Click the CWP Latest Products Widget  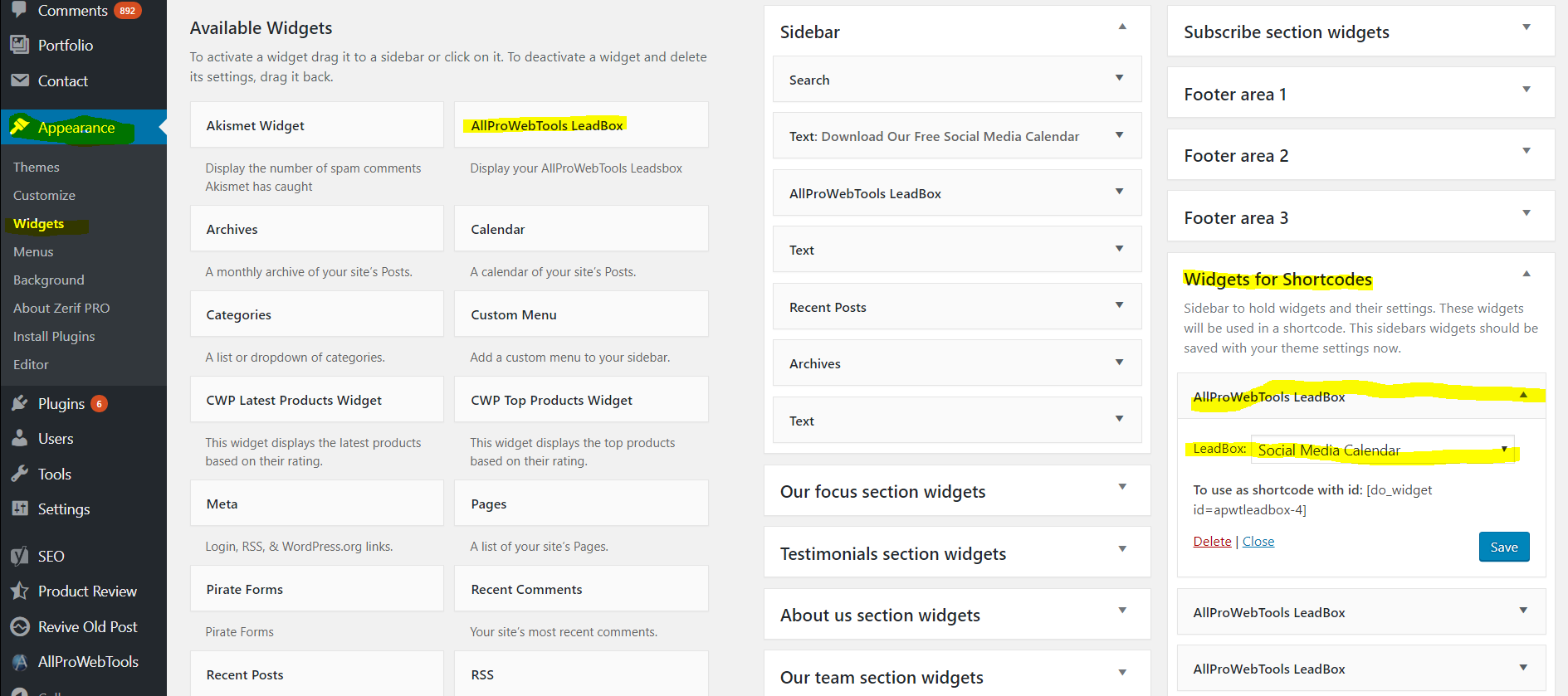tap(317, 400)
